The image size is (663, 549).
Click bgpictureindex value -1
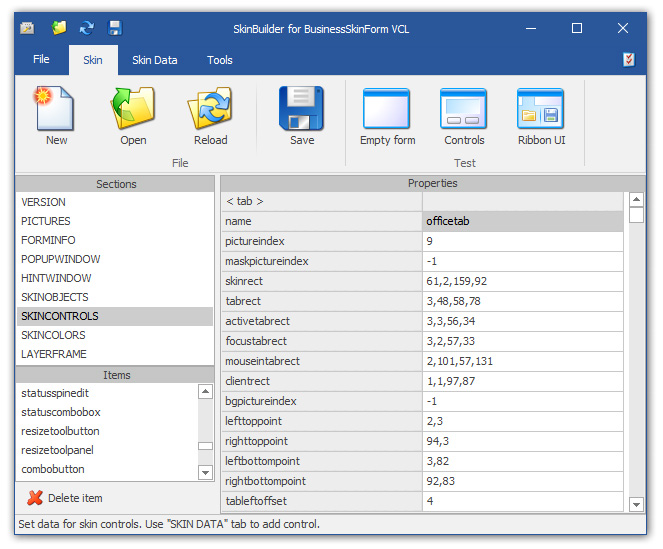(523, 401)
